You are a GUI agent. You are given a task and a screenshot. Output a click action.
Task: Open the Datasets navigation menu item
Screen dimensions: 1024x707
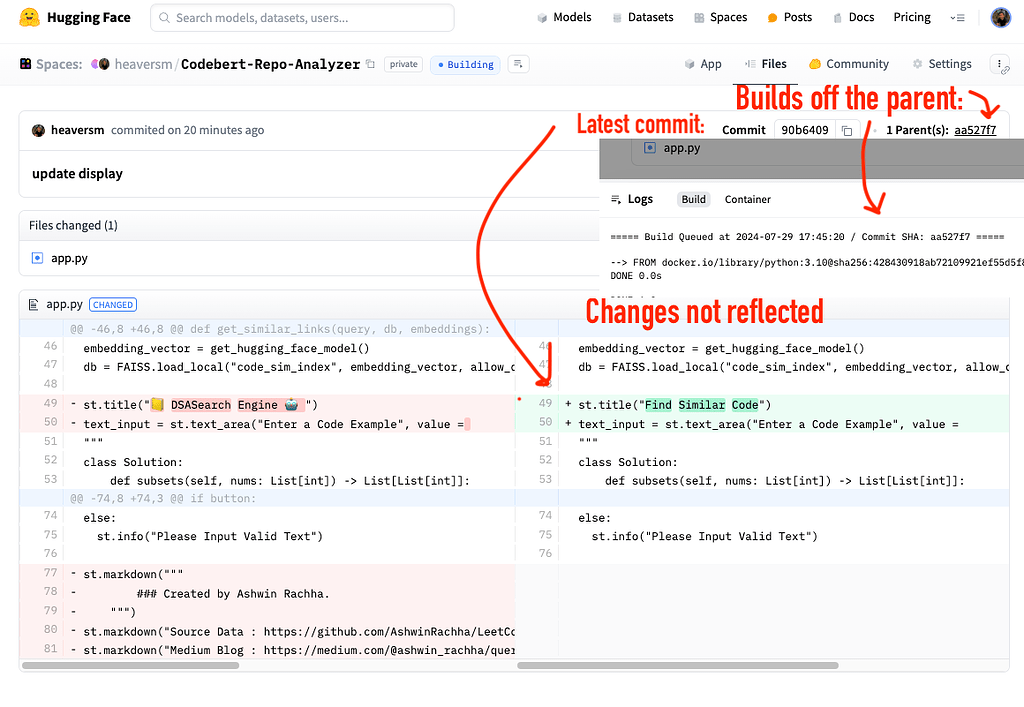pos(643,17)
